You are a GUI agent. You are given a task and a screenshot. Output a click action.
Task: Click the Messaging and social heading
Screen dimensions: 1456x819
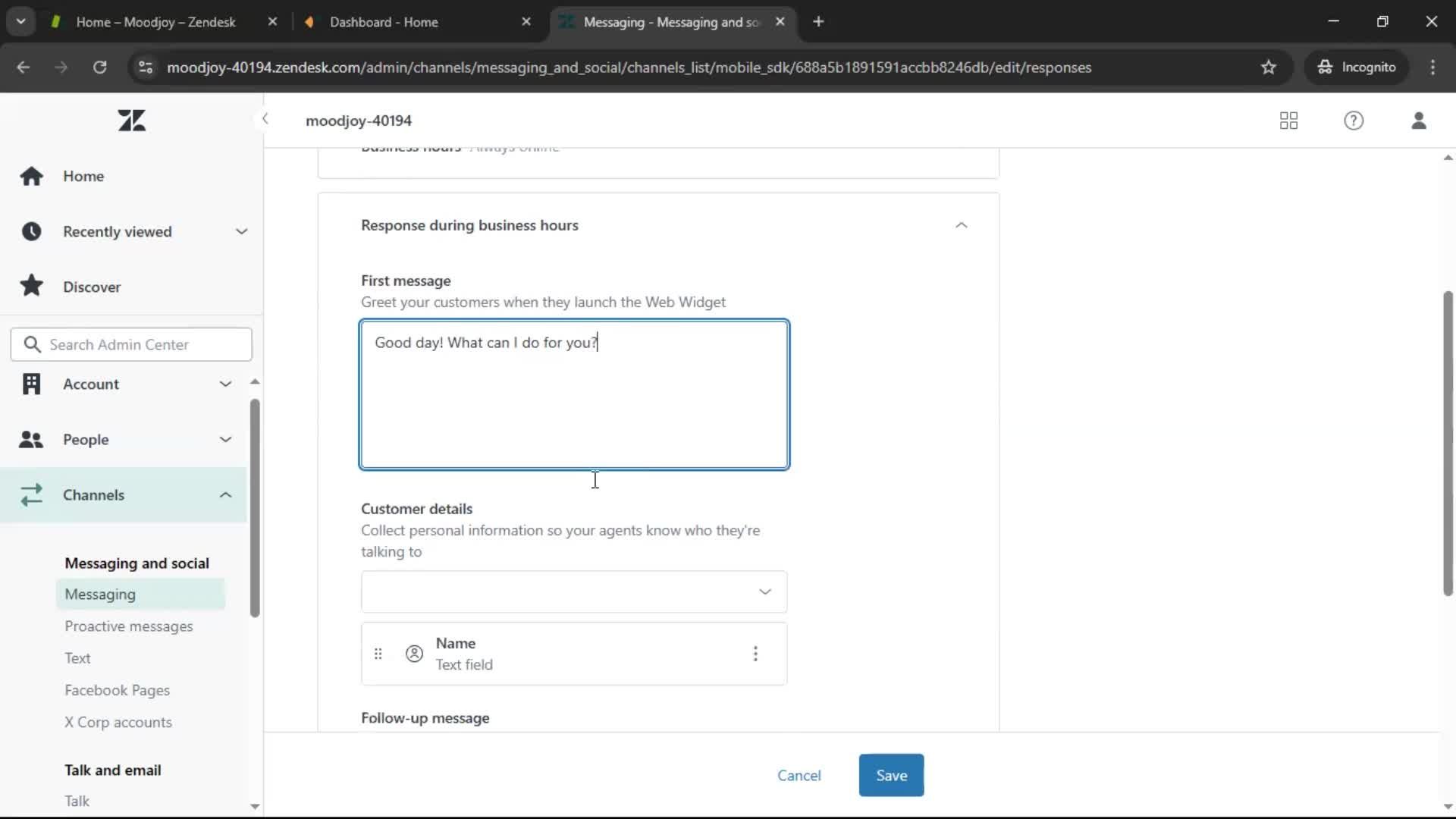point(136,563)
